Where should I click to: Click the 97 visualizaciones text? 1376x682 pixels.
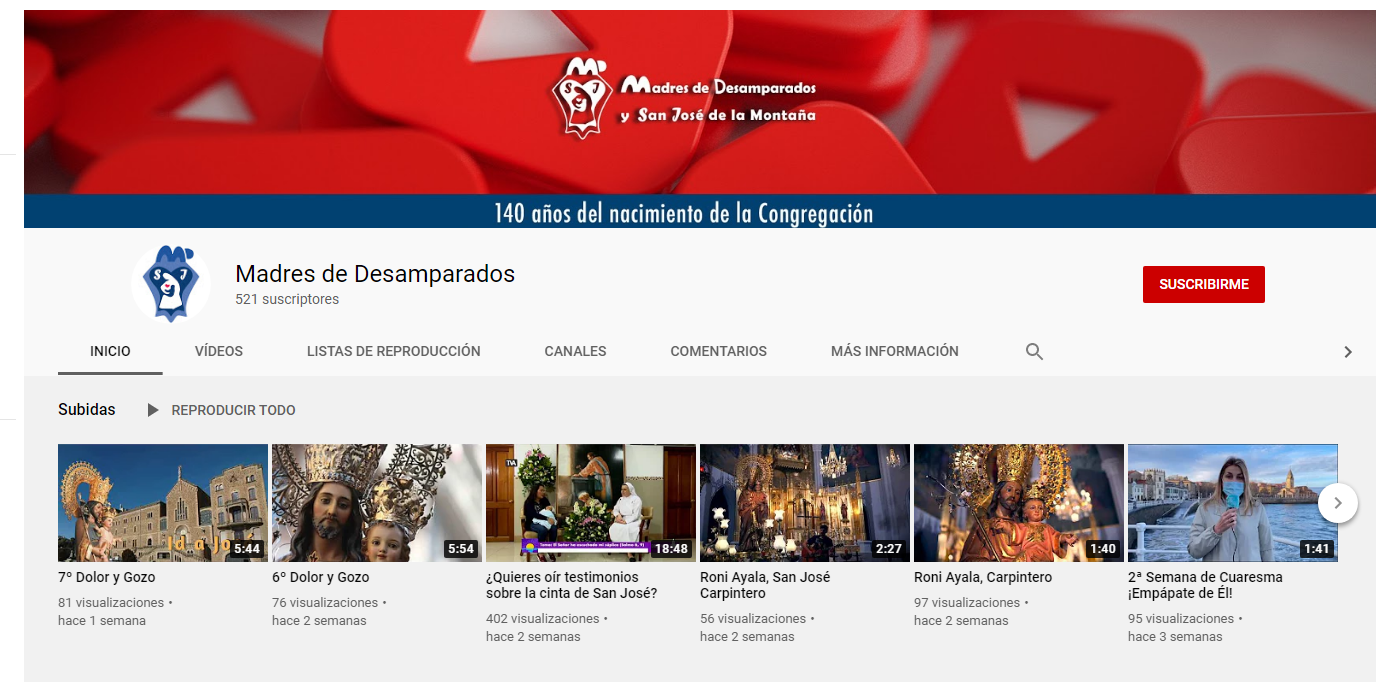967,603
